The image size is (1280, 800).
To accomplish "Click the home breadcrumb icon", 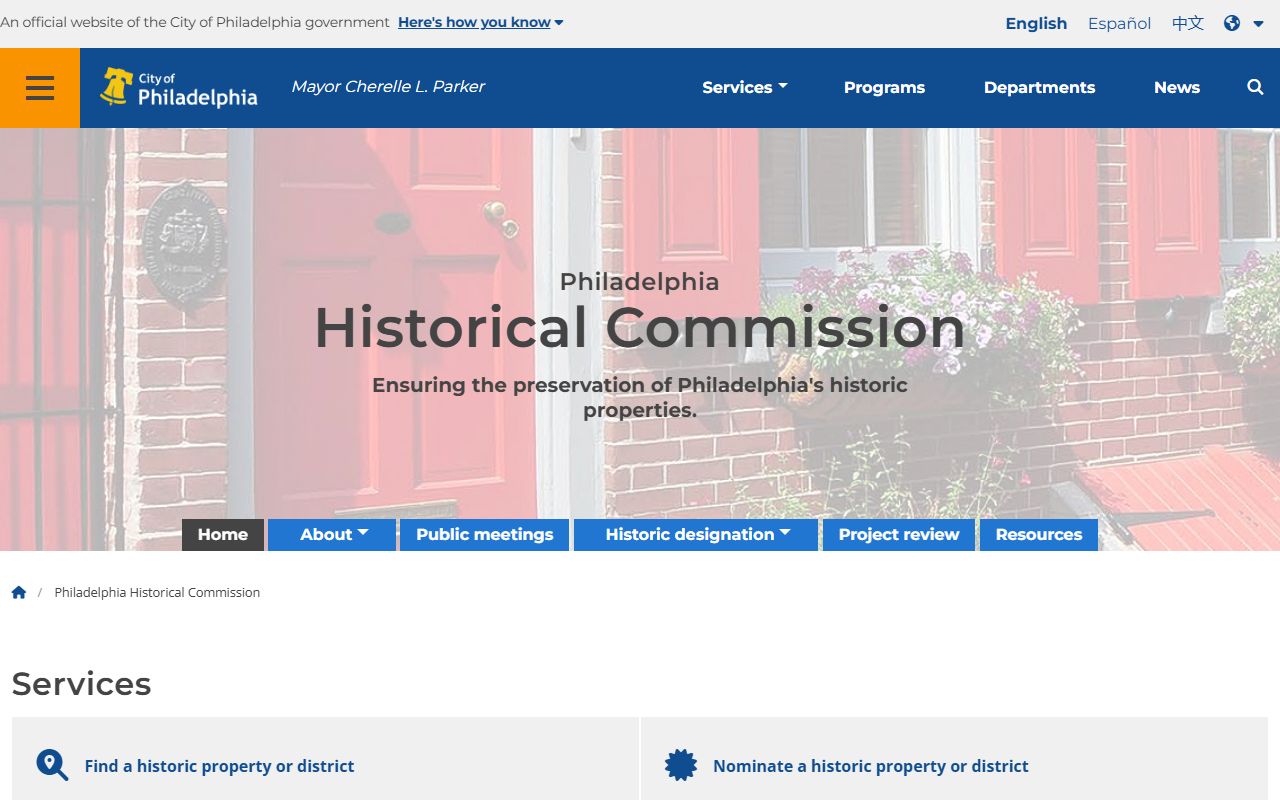I will coord(19,592).
